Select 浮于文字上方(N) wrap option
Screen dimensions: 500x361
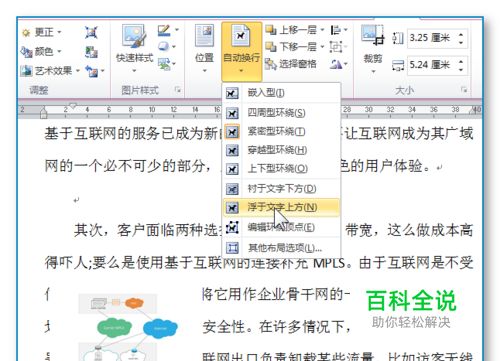pos(281,208)
